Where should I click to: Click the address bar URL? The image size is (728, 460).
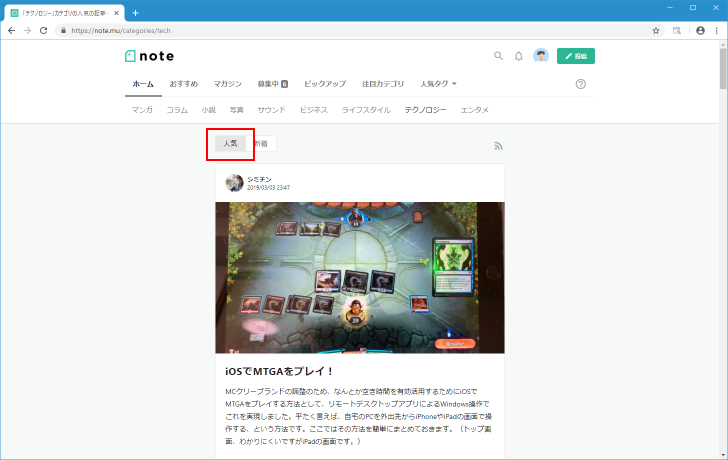[121, 31]
